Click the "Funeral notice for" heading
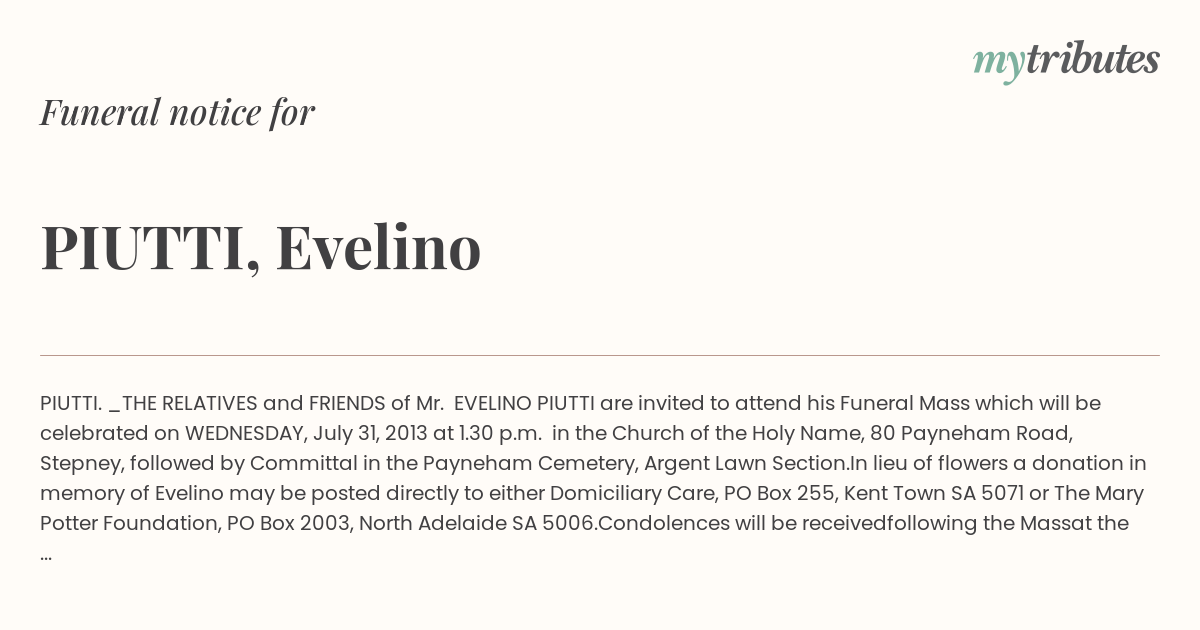This screenshot has height=630, width=1200. [177, 112]
